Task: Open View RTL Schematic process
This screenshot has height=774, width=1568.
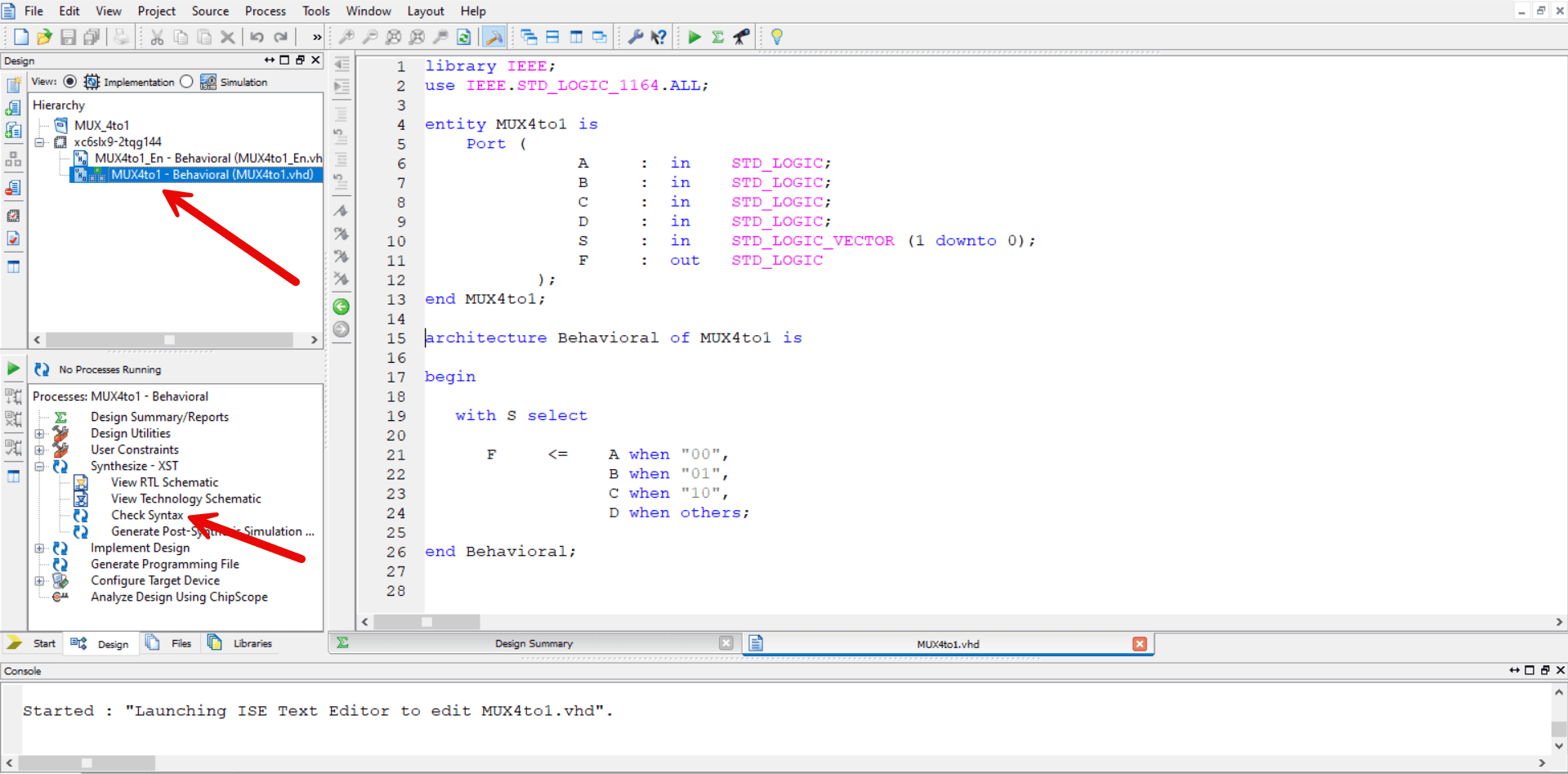Action: click(x=165, y=482)
